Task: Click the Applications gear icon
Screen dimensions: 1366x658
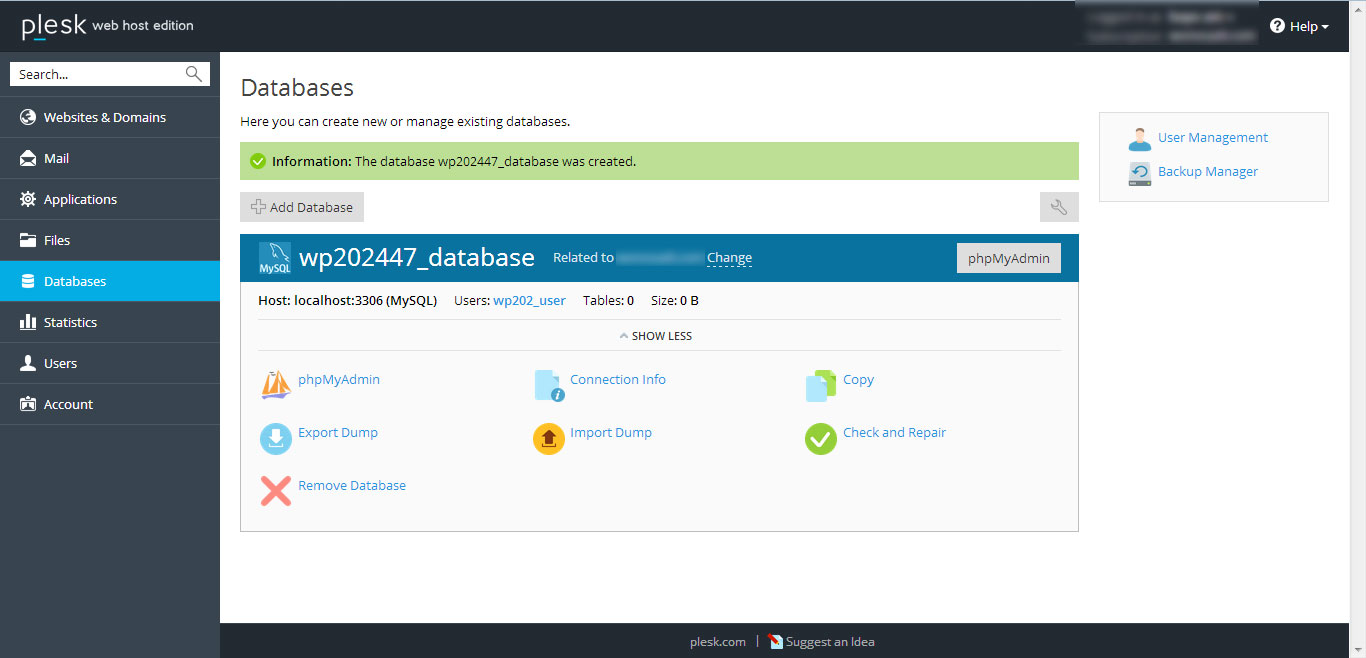Action: (28, 199)
